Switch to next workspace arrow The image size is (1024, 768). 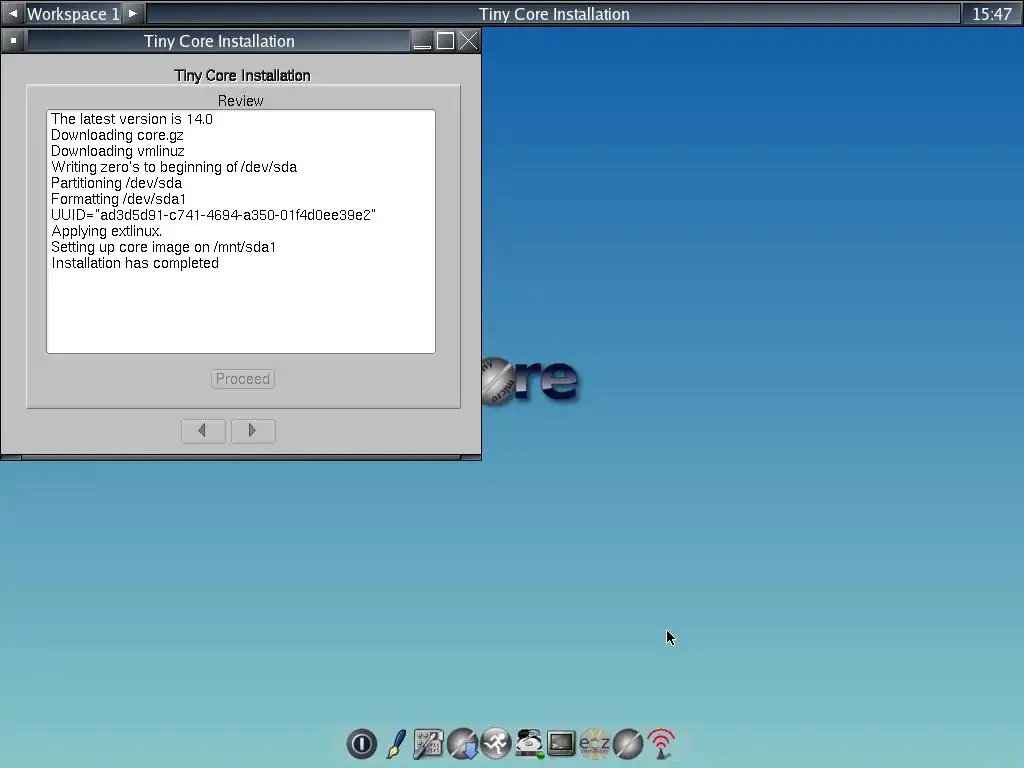click(x=133, y=14)
